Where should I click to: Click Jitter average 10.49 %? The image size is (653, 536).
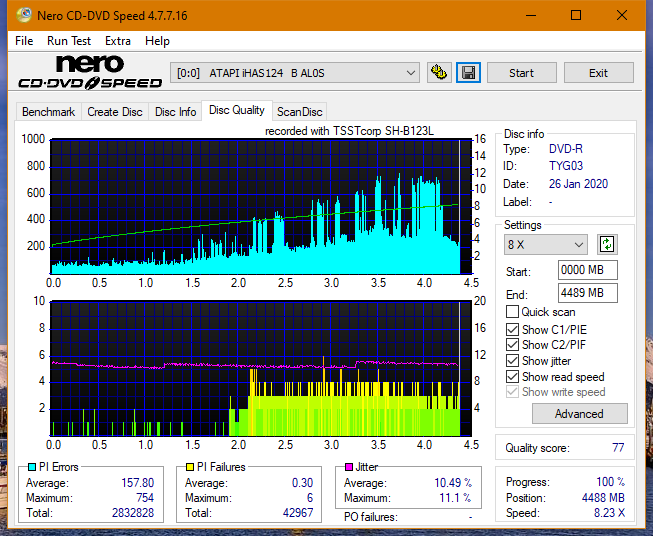point(453,483)
